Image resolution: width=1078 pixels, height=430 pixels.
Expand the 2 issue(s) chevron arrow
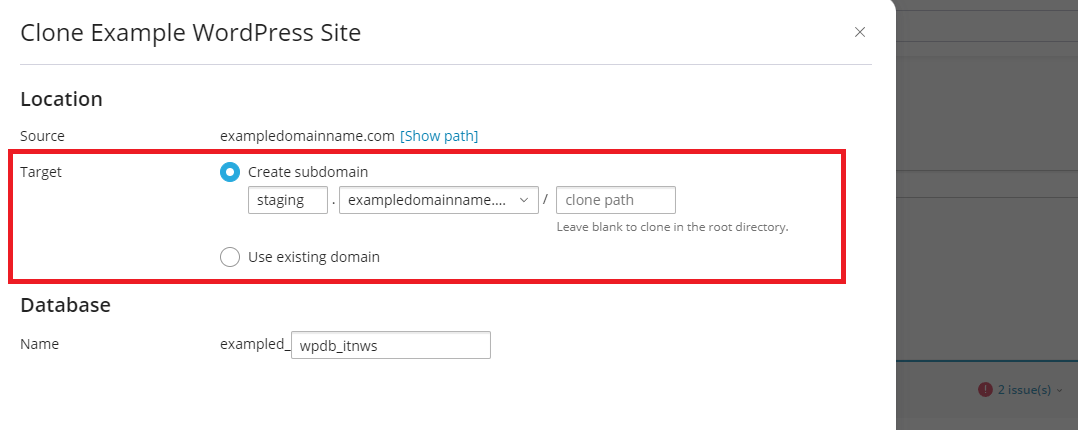1060,391
